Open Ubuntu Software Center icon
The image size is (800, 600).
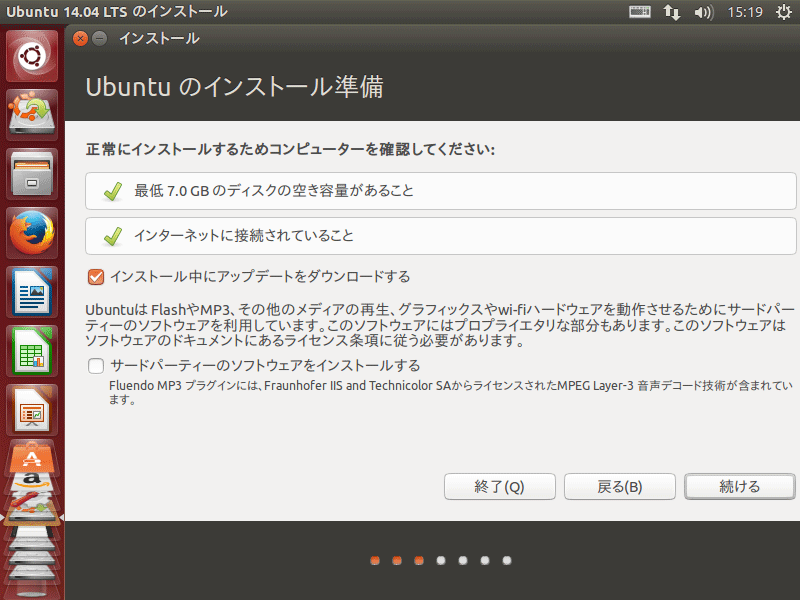coord(32,457)
